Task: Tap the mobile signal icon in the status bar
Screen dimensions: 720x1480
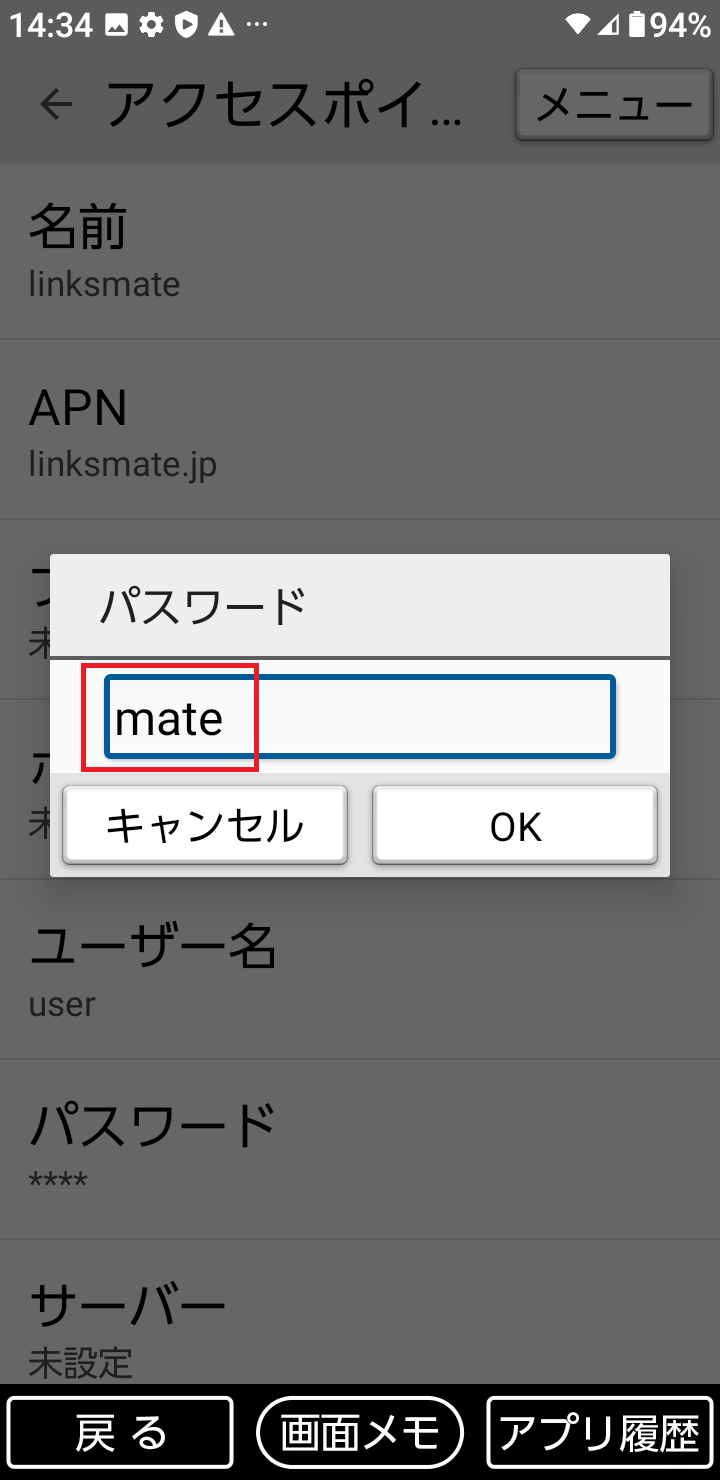Action: click(x=608, y=25)
